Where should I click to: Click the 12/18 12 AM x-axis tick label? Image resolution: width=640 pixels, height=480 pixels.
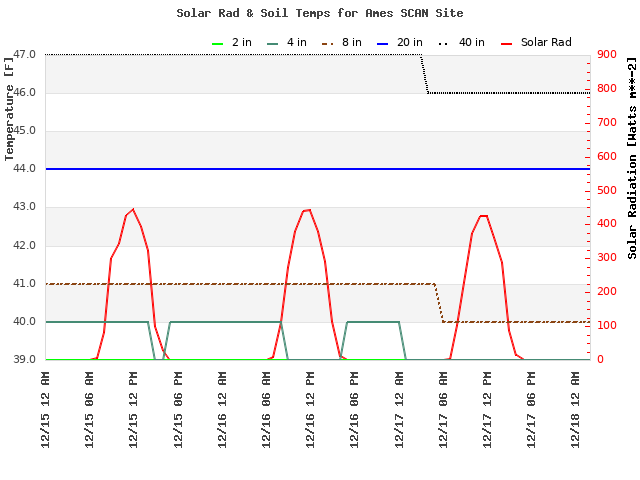coord(575,409)
